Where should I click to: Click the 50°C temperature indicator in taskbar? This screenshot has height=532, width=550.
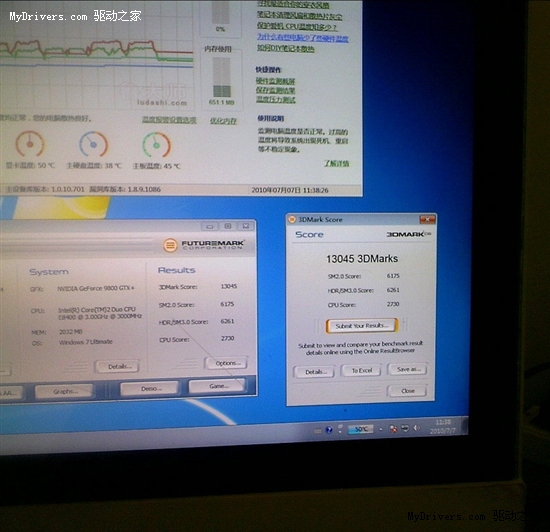(361, 429)
